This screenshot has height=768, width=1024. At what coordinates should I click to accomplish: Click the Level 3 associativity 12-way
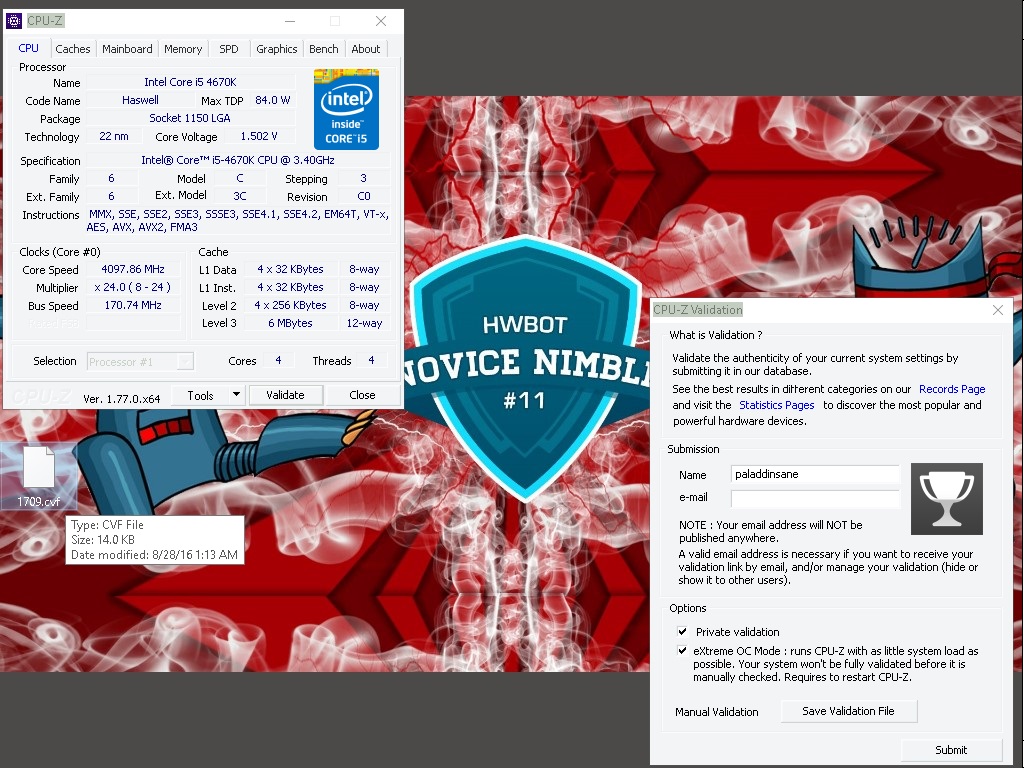364,323
